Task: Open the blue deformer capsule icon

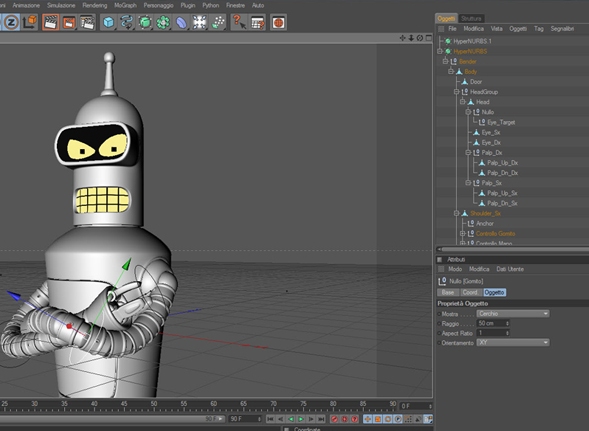Action: coord(181,22)
